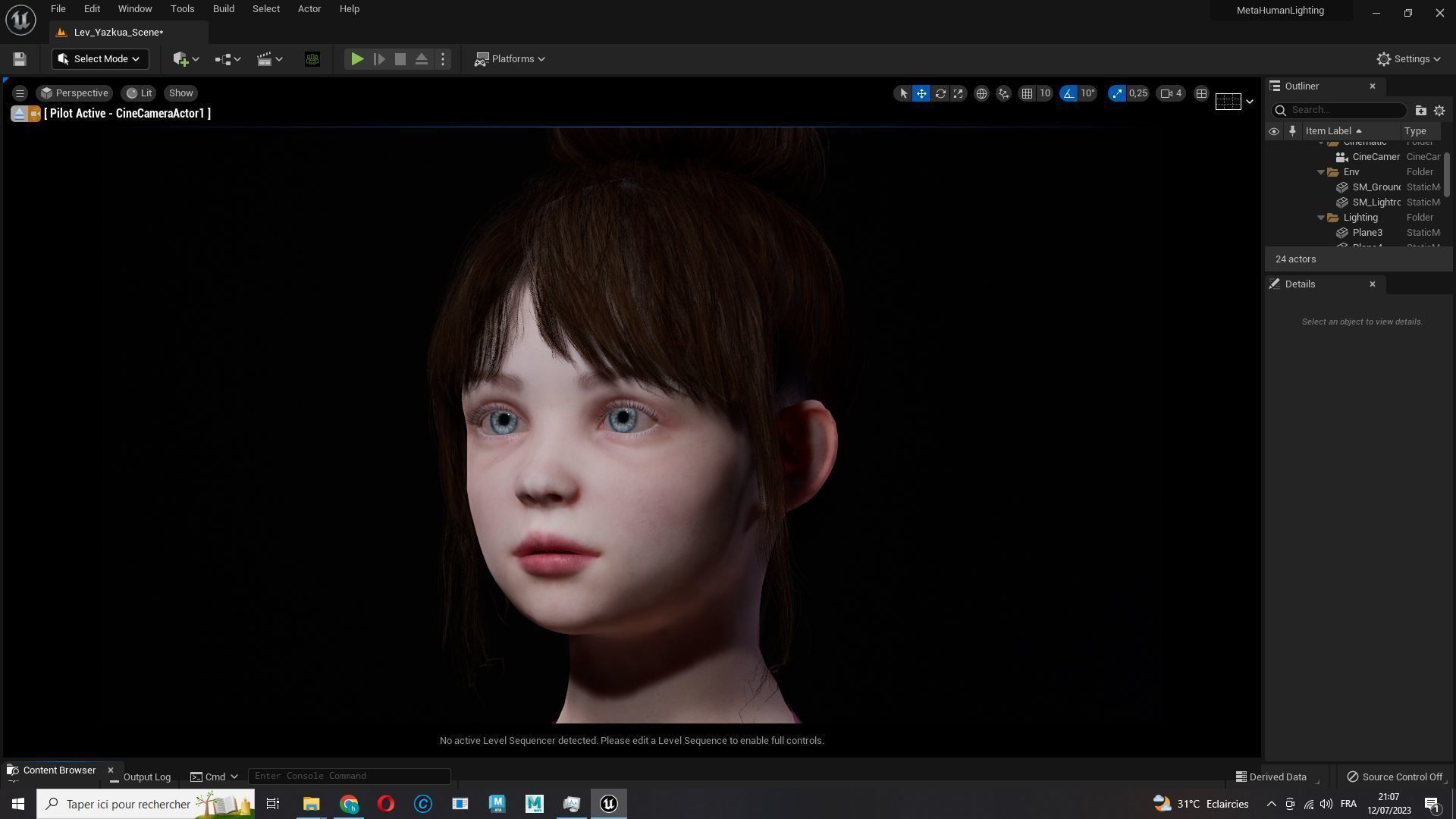The image size is (1456, 819).
Task: Open the Platforms dropdown
Action: pos(510,59)
